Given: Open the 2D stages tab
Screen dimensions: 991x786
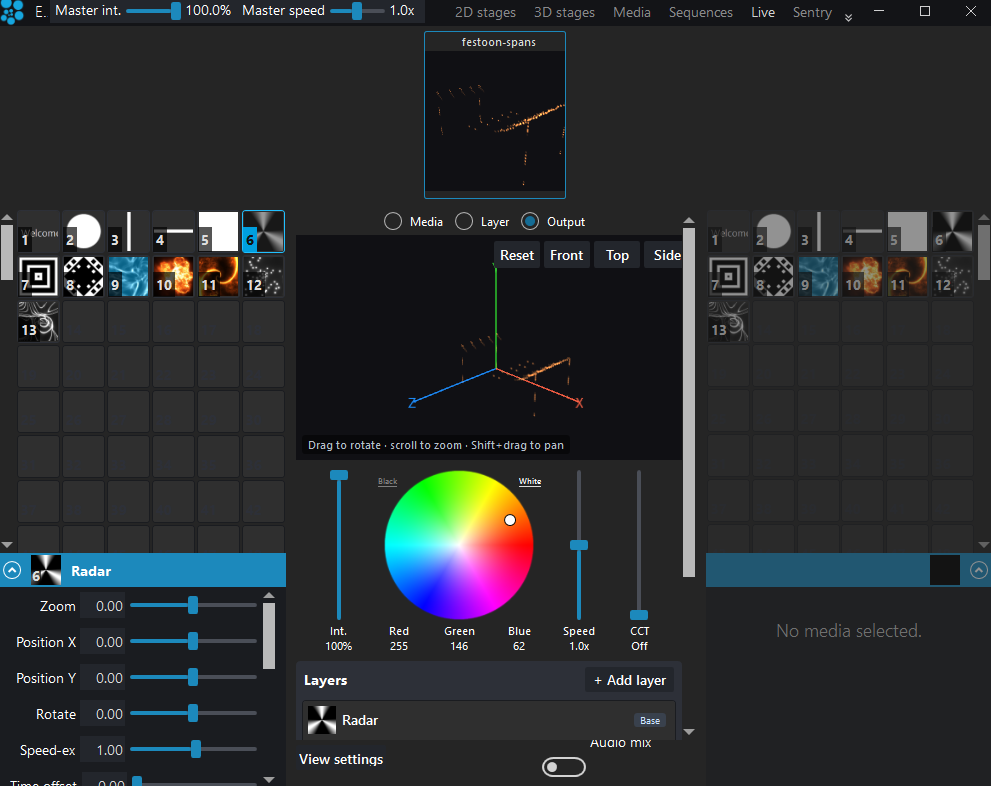Looking at the screenshot, I should click(485, 12).
